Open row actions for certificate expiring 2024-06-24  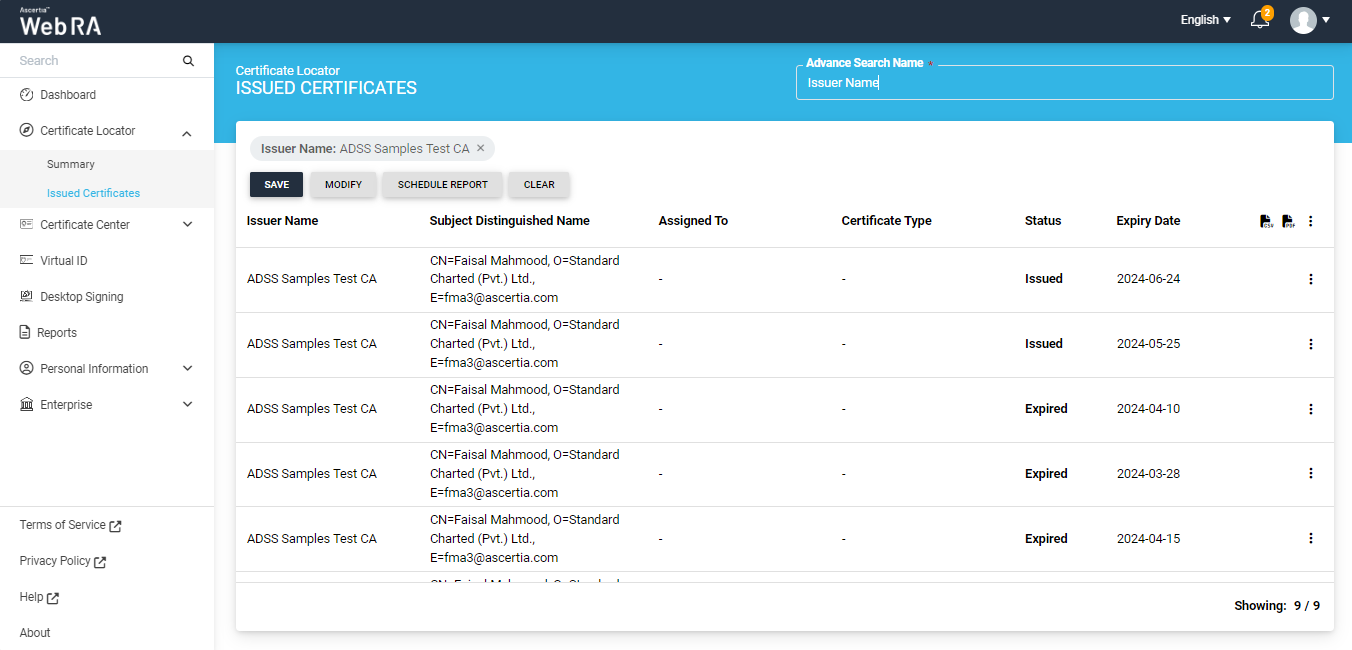click(x=1311, y=279)
